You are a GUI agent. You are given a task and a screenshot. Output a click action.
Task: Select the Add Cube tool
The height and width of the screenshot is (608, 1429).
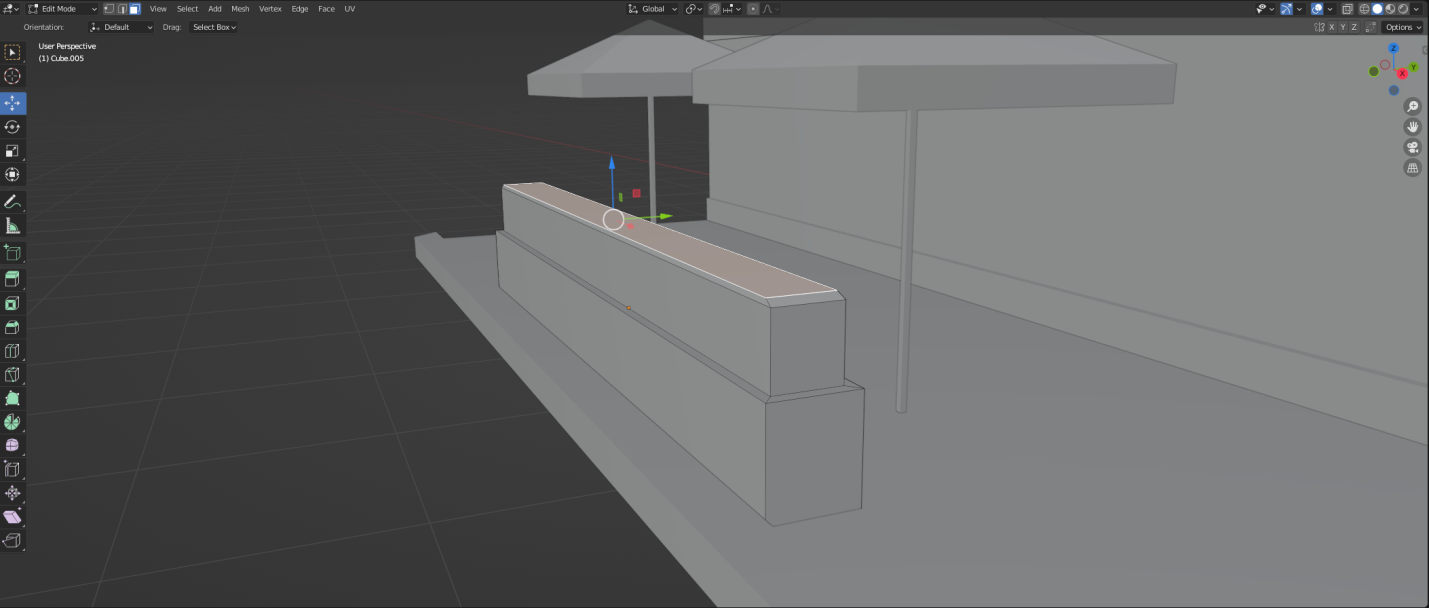coord(13,253)
